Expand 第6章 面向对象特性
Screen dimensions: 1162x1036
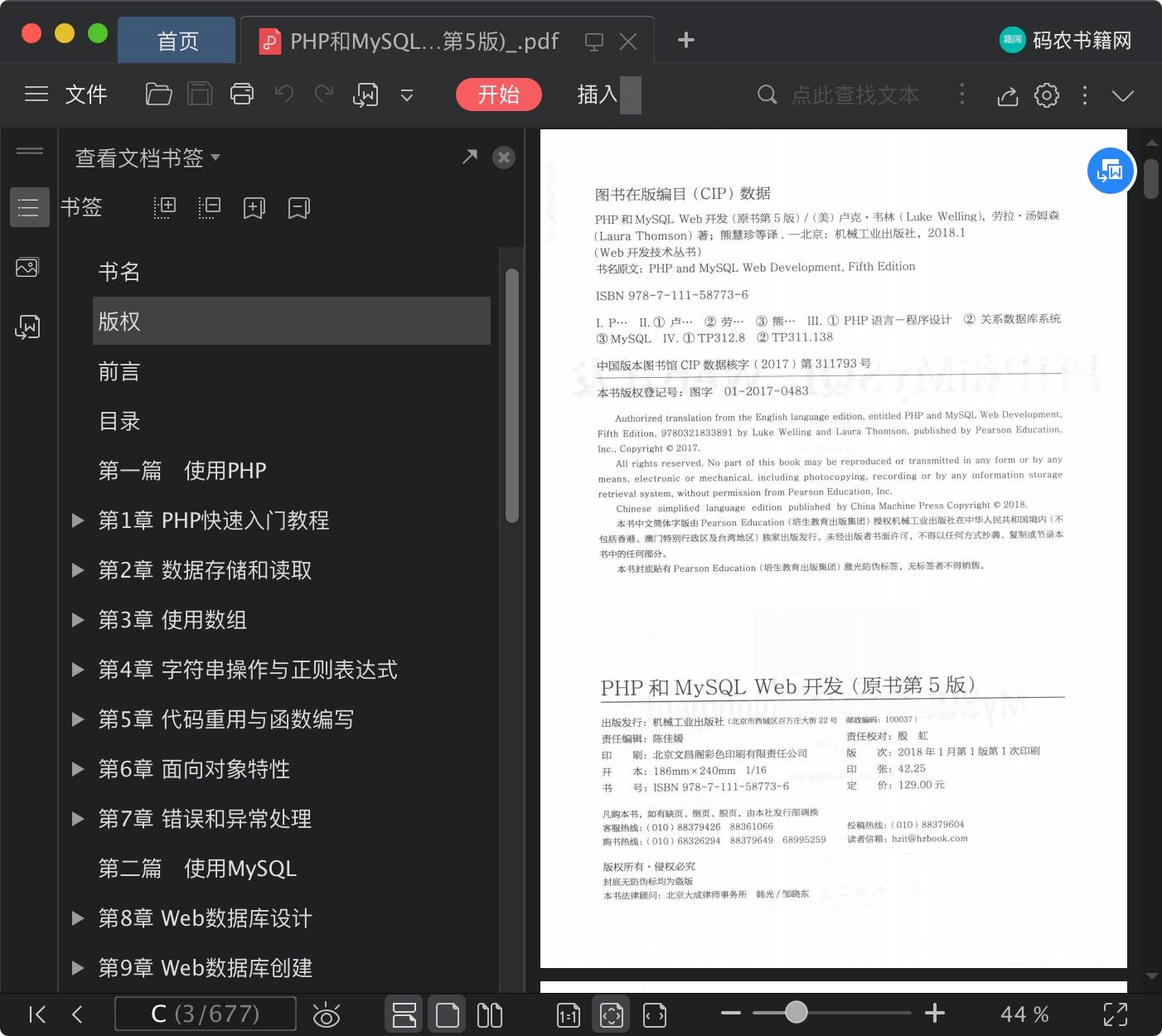coord(78,769)
